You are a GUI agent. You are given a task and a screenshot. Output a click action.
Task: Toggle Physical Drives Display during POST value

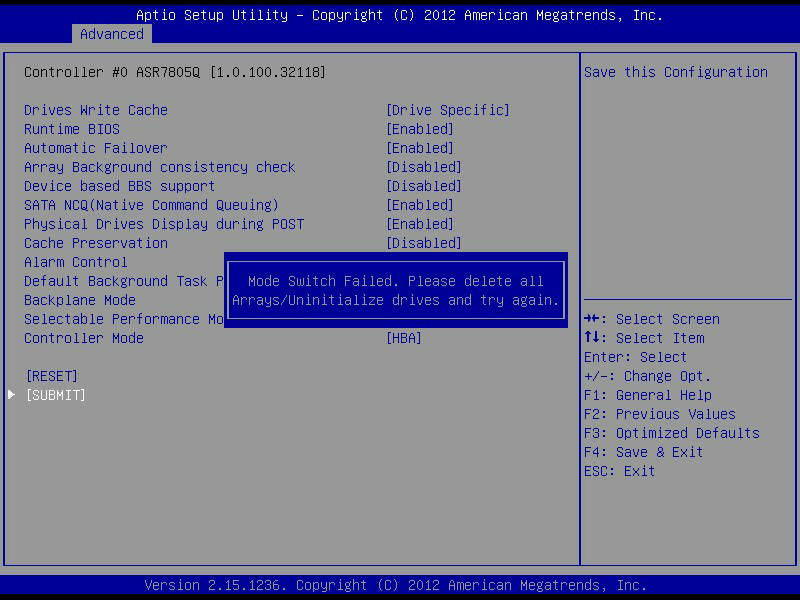pos(420,224)
